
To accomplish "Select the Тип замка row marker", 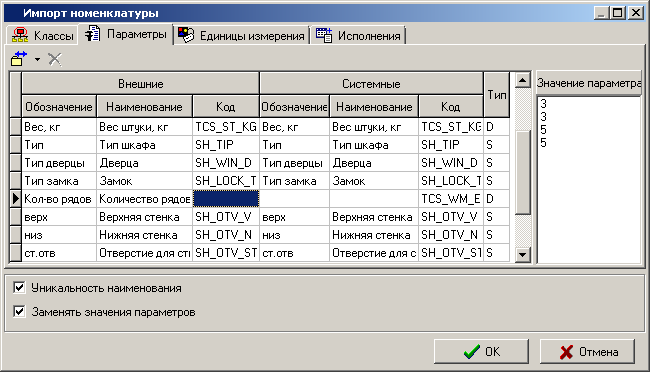I will pyautogui.click(x=15, y=181).
